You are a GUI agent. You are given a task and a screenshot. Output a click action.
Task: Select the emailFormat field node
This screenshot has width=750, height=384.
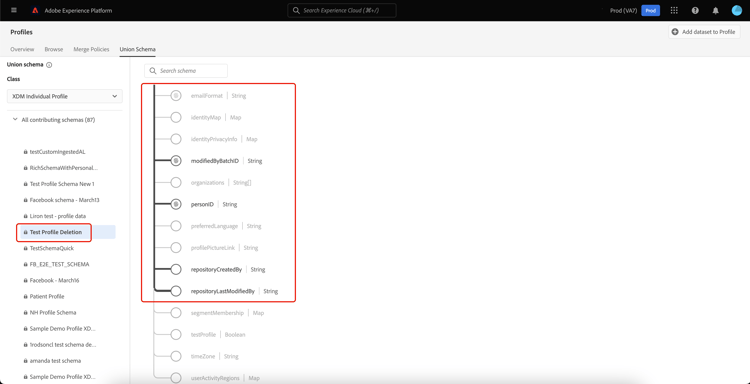pyautogui.click(x=176, y=96)
